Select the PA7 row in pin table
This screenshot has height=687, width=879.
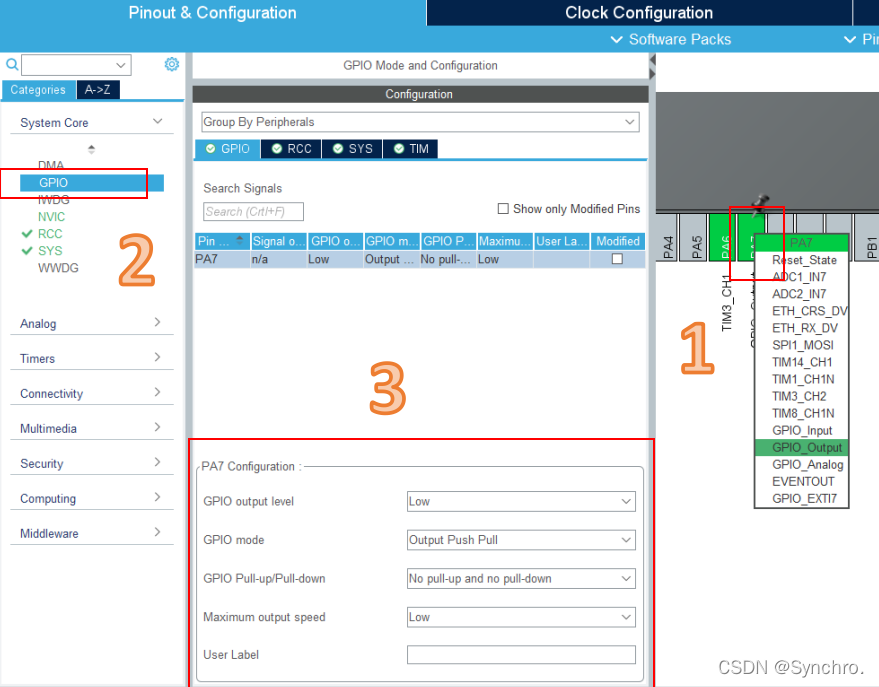click(x=419, y=259)
